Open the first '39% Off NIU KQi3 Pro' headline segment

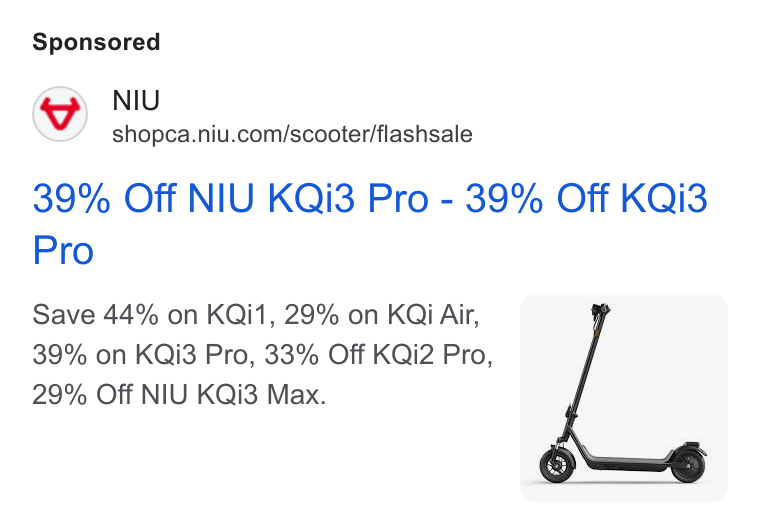point(231,198)
